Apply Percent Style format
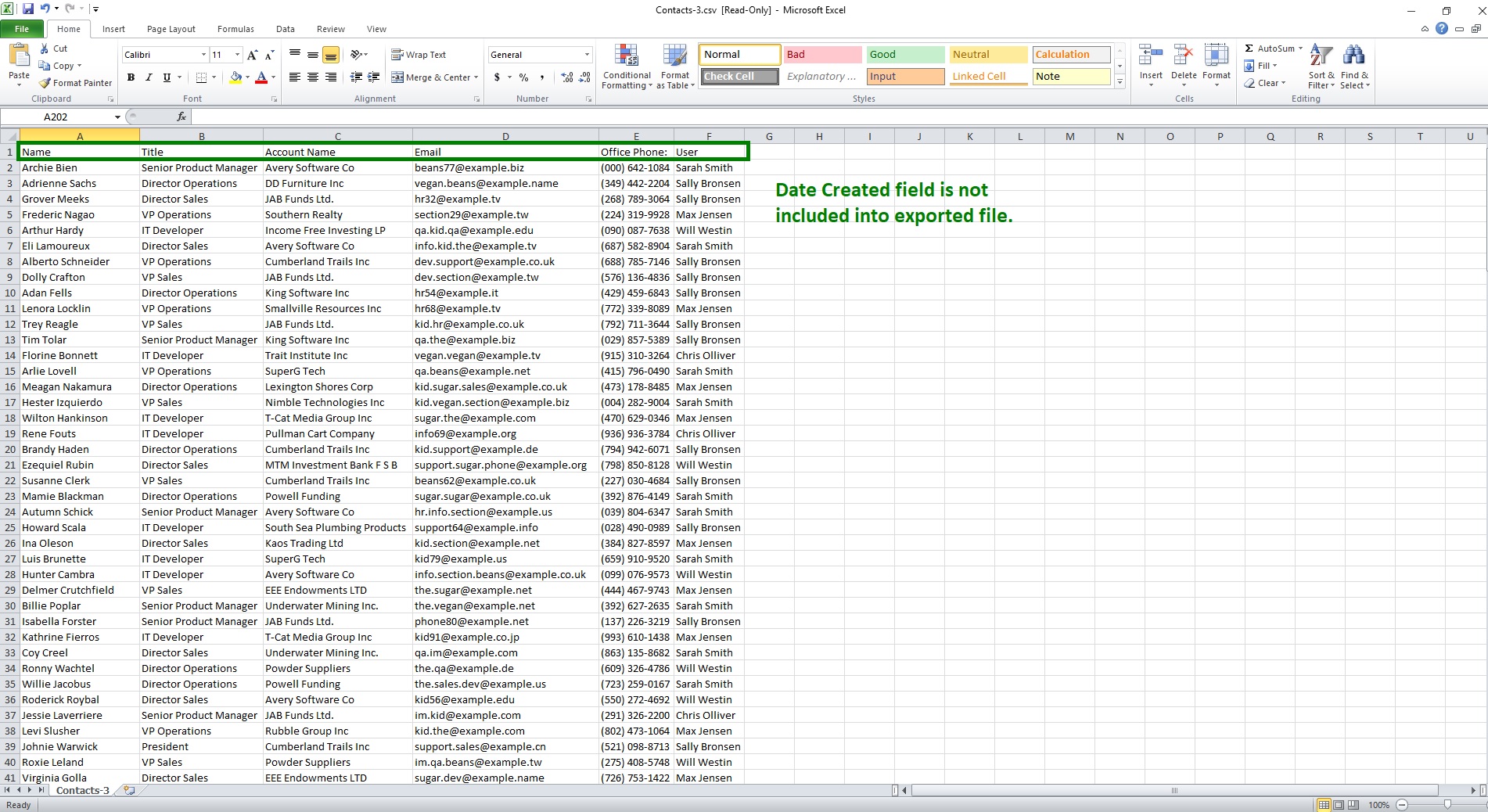 point(523,77)
